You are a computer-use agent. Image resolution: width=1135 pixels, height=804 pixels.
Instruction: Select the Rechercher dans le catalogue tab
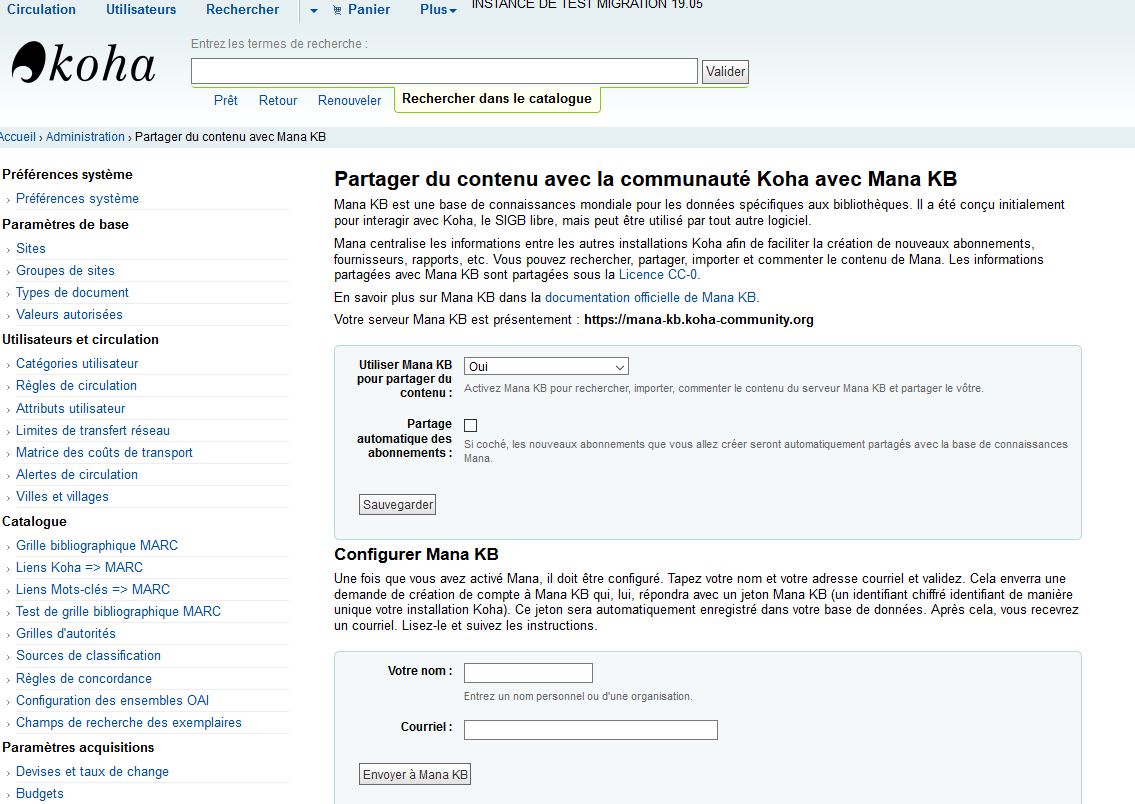click(497, 98)
